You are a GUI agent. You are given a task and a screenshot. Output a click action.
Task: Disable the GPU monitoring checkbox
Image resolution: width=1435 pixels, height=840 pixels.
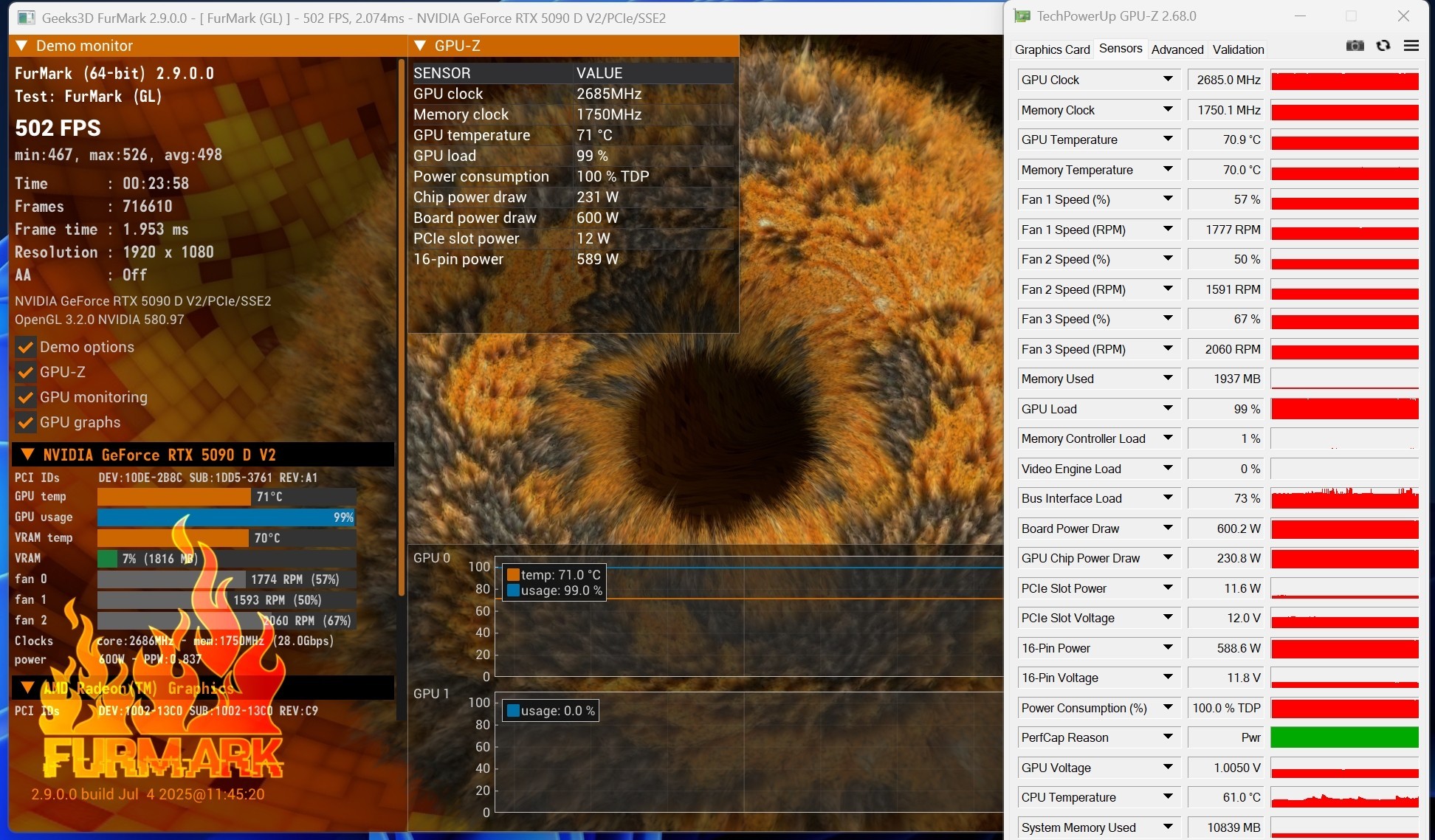[25, 397]
